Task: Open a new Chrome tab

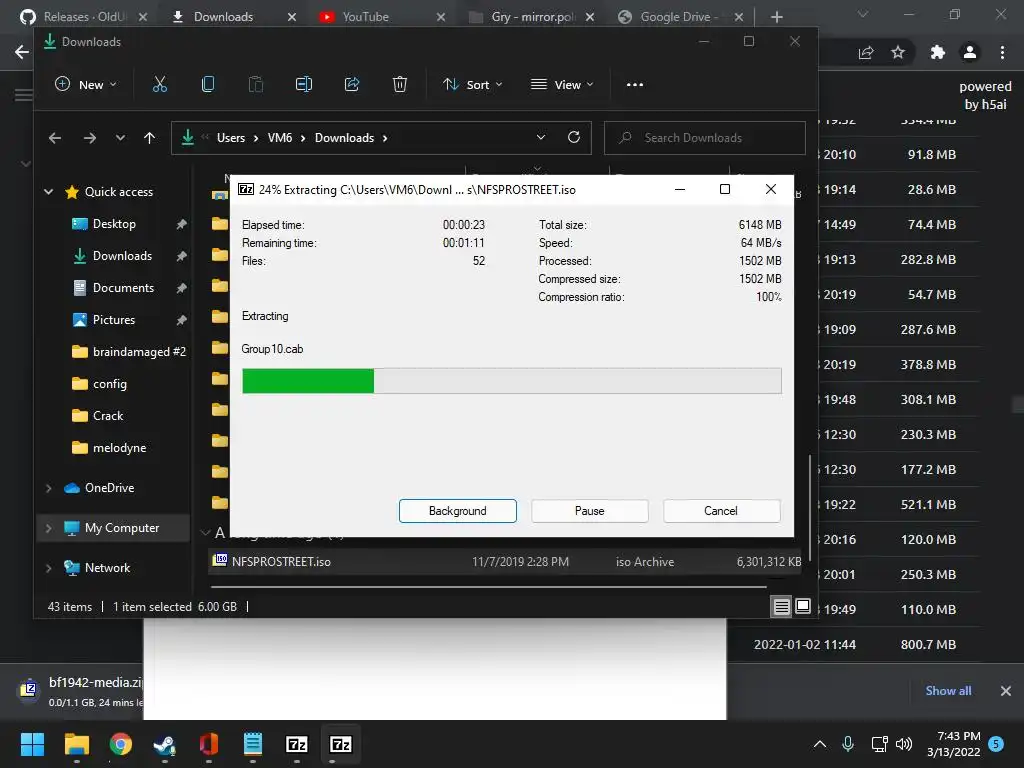Action: click(x=776, y=17)
